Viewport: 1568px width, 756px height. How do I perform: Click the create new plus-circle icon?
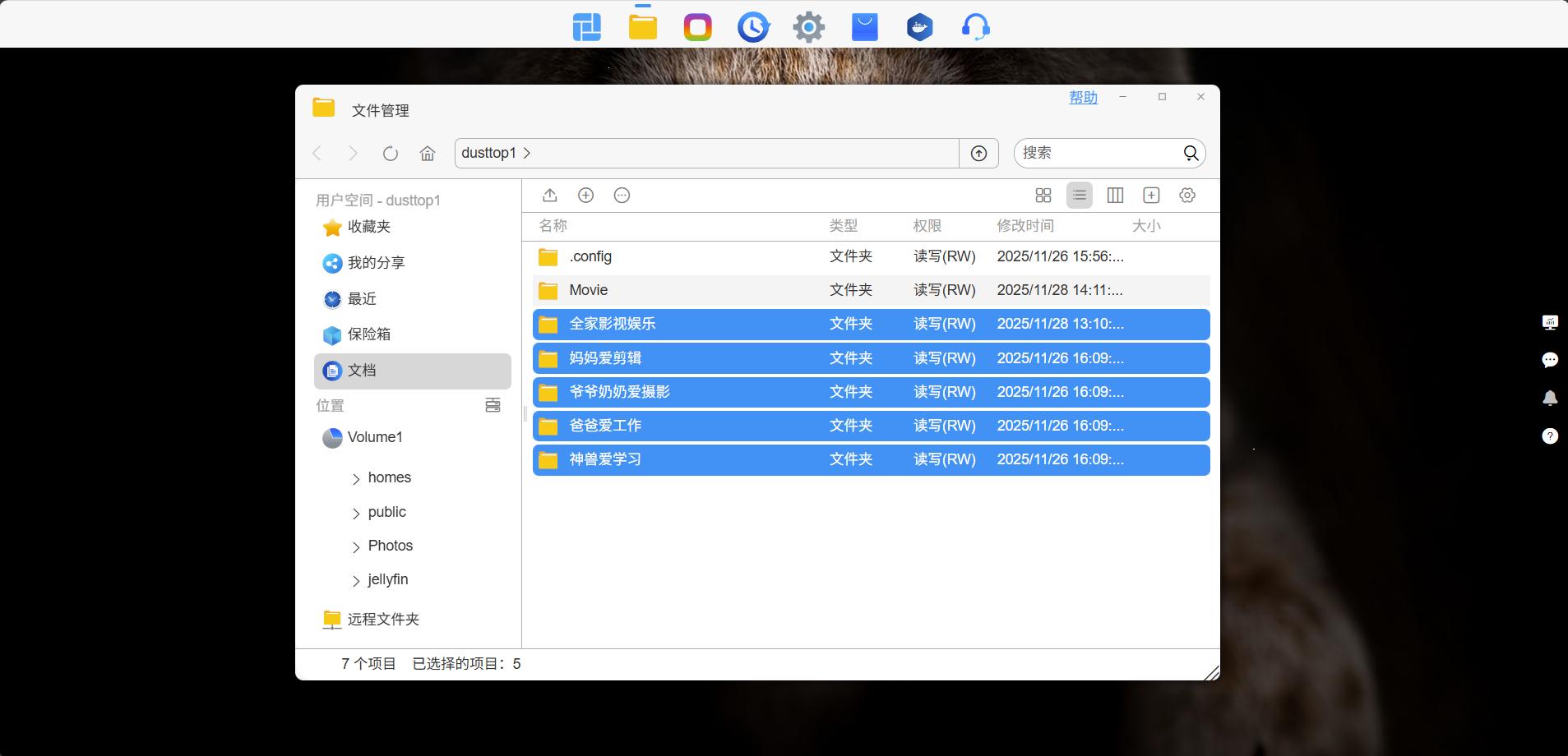(x=585, y=195)
